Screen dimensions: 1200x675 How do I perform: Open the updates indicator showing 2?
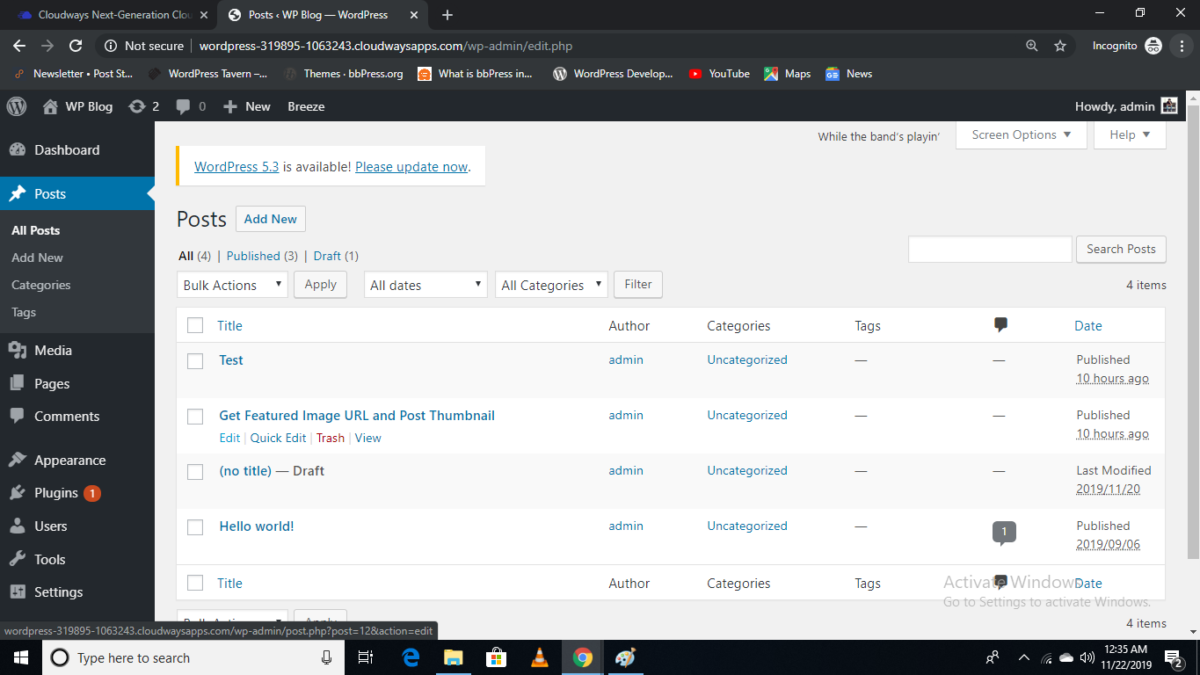(144, 106)
